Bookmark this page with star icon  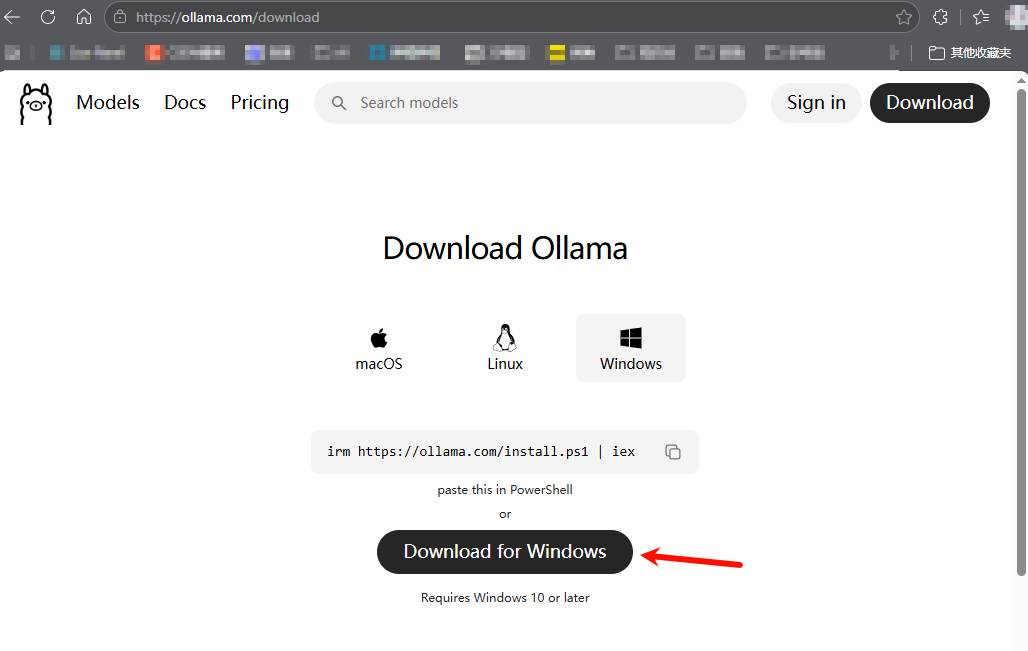(903, 17)
